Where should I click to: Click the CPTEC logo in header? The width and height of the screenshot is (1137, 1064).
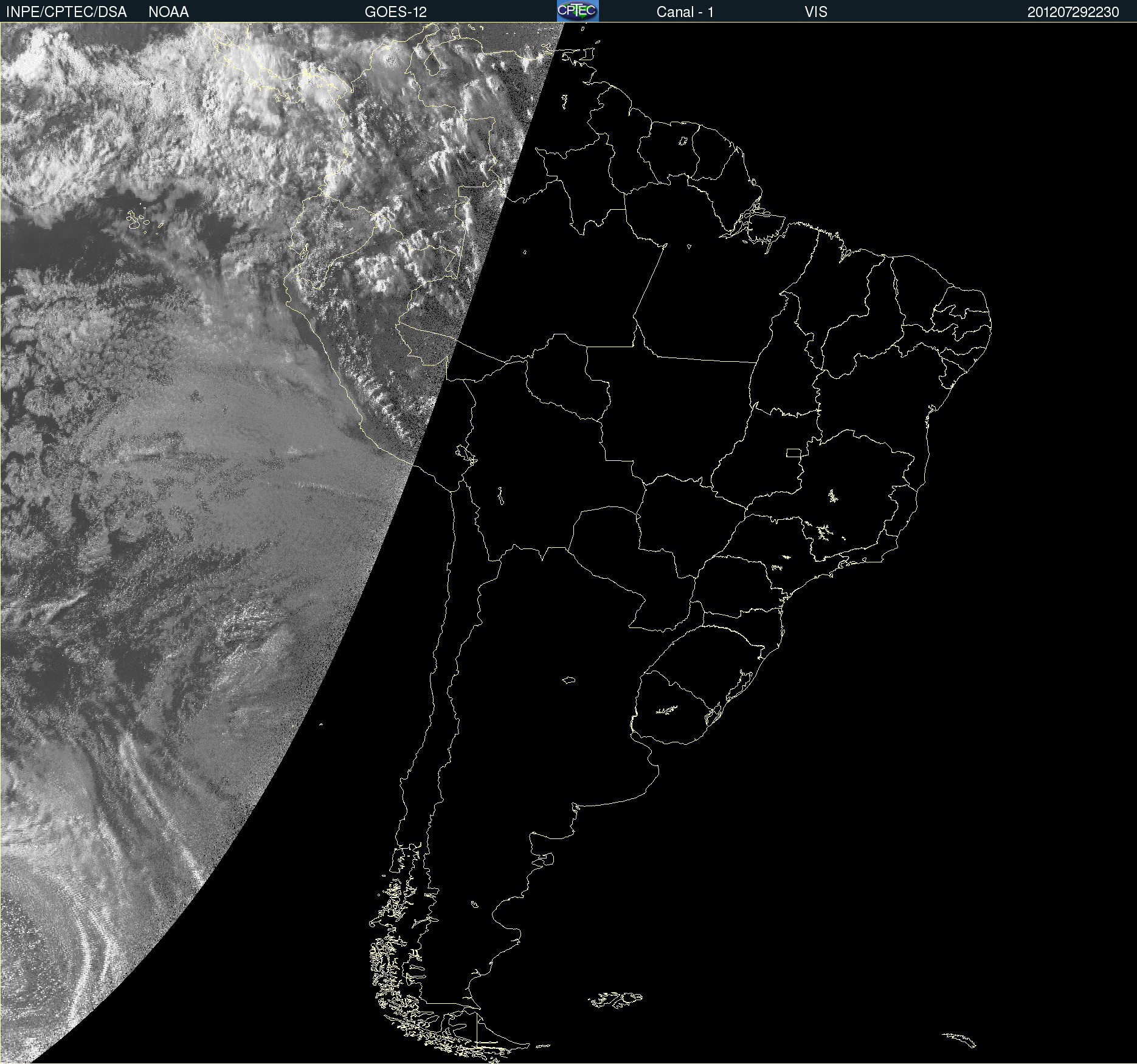point(578,11)
